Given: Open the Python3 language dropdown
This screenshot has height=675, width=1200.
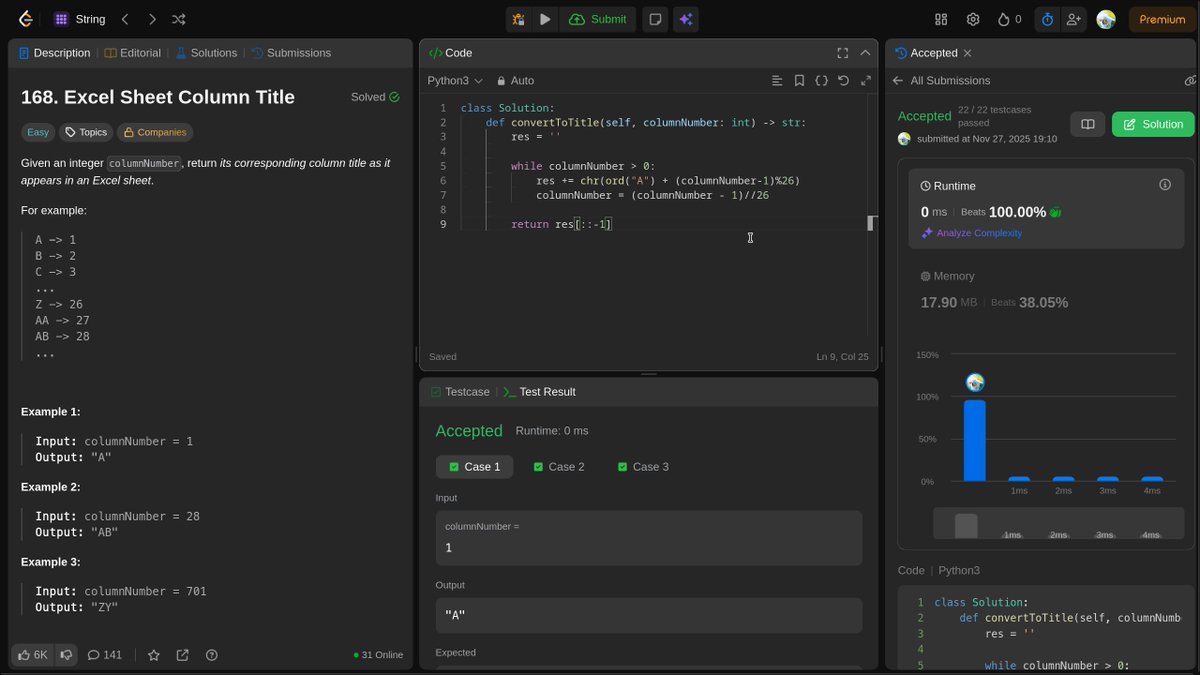Looking at the screenshot, I should coord(455,80).
